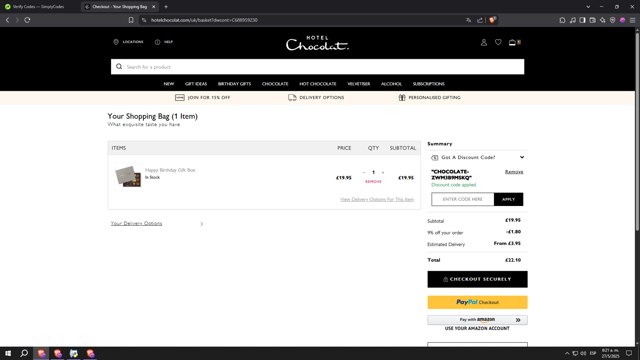This screenshot has height=360, width=640.
Task: Open the Birthday Gifts menu
Action: tap(234, 84)
